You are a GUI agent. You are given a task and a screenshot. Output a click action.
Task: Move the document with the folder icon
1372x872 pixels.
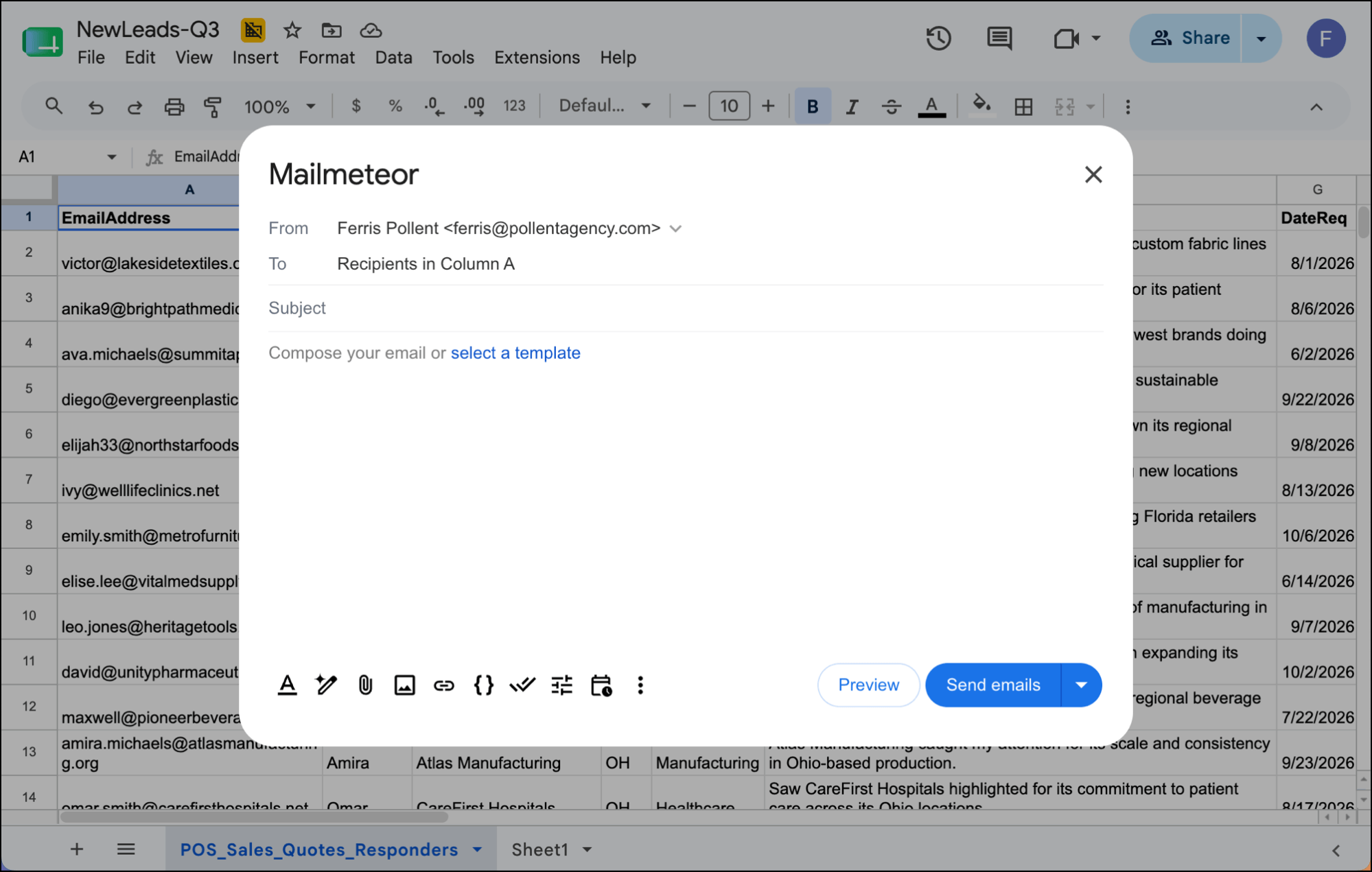point(332,30)
